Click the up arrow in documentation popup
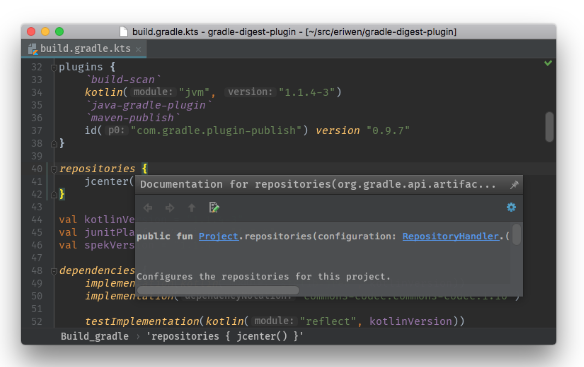The image size is (584, 367). (191, 208)
